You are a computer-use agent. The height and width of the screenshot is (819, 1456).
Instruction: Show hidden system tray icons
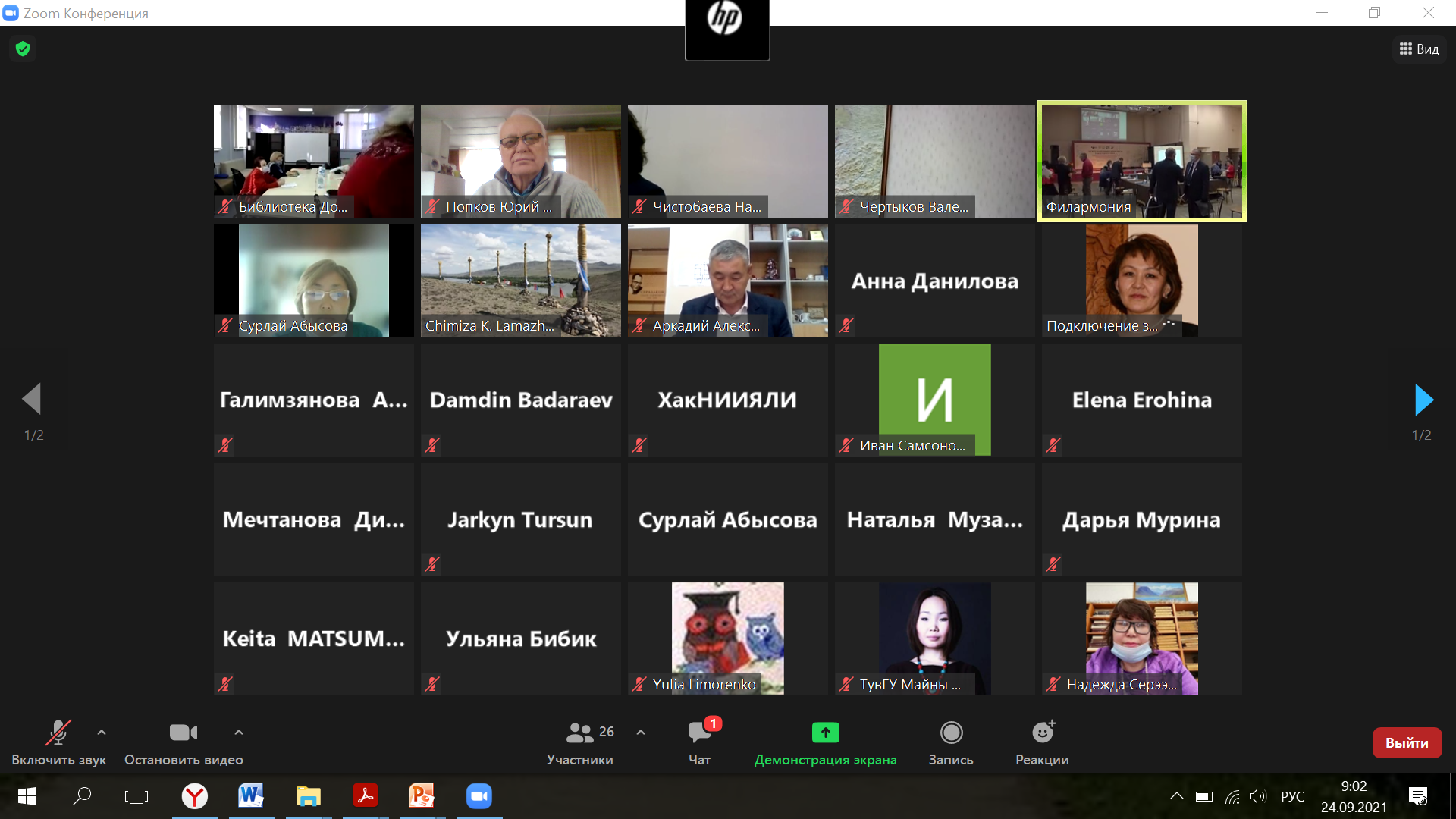1176,796
